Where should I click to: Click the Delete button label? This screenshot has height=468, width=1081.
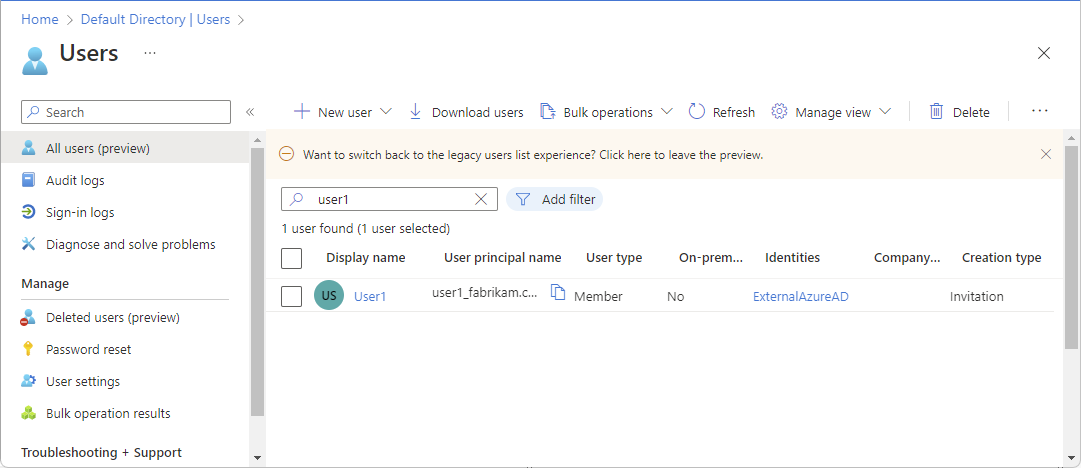tap(971, 112)
